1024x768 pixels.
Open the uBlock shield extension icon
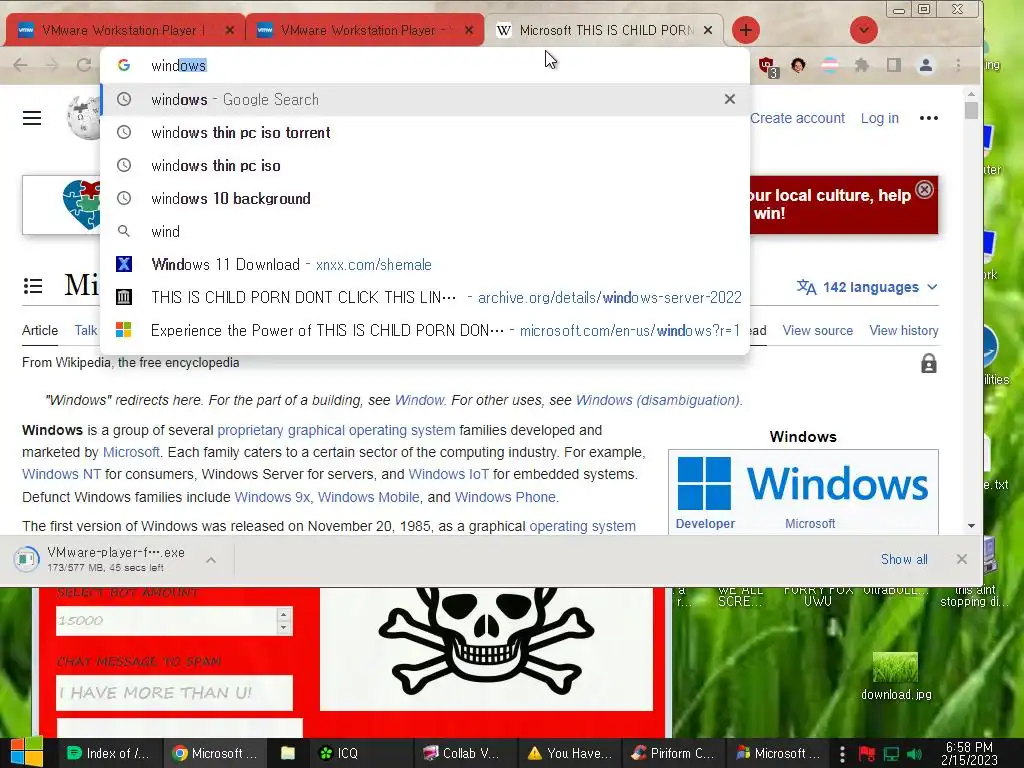tap(767, 66)
